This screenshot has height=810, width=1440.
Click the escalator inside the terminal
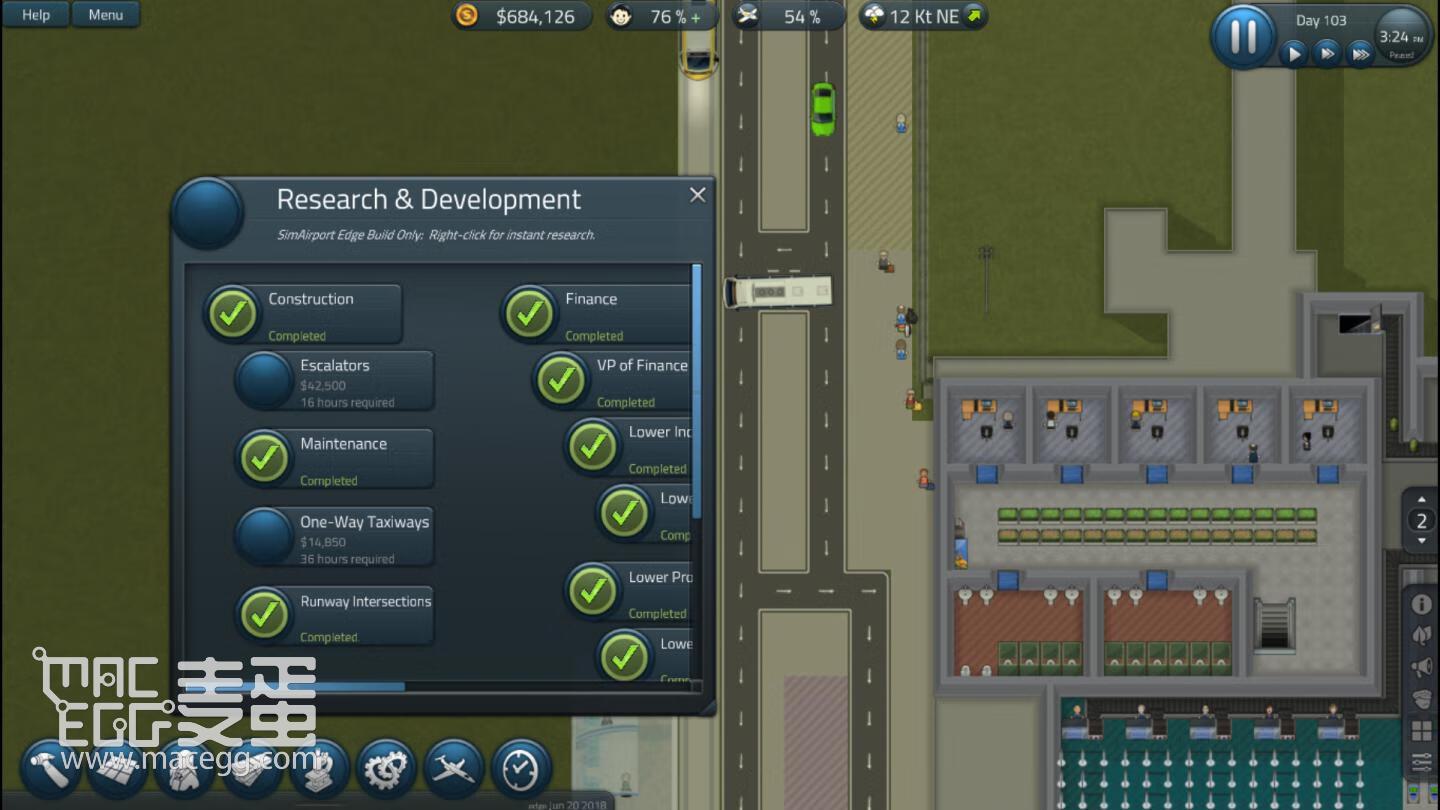click(1273, 623)
